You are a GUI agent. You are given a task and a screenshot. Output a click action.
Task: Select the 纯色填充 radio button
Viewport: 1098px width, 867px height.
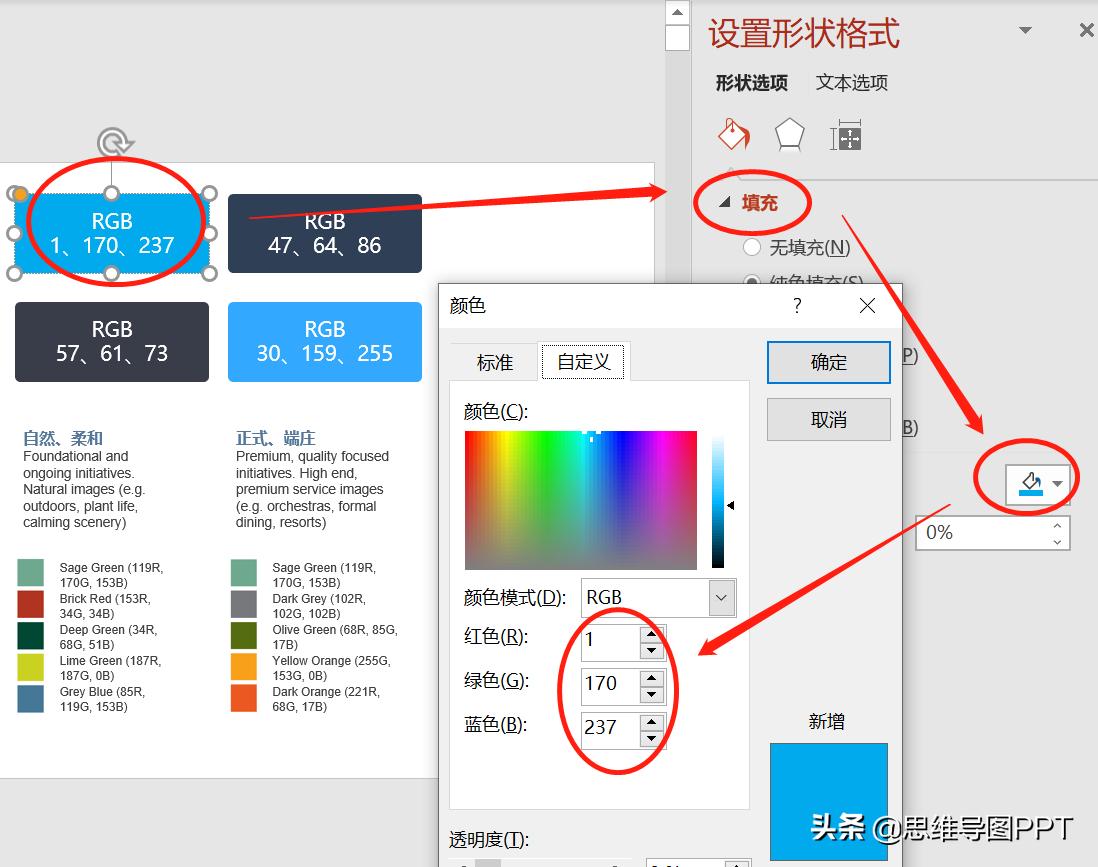click(751, 281)
